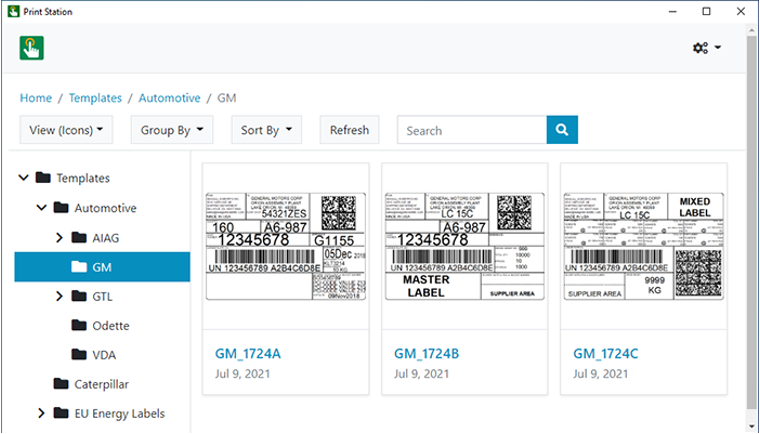Screen dimensions: 760x434
Task: Click the EU Energy Labels folder icon
Action: click(60, 412)
